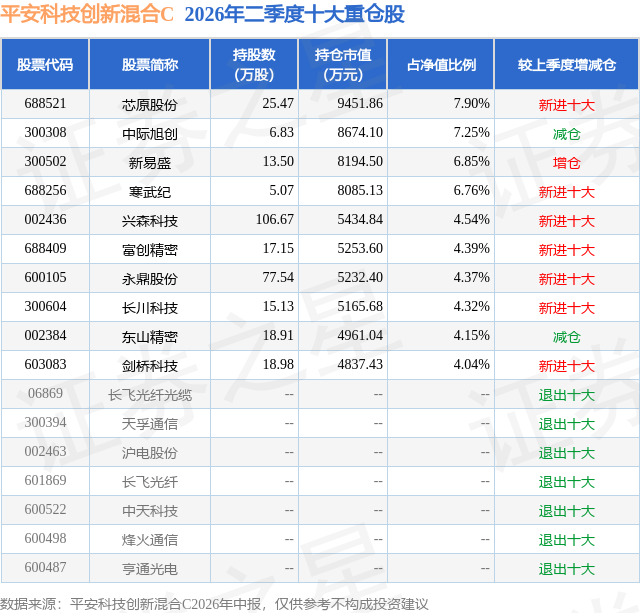The image size is (640, 613).
Task: Open the 中际旭创 stock name
Action: (150, 133)
